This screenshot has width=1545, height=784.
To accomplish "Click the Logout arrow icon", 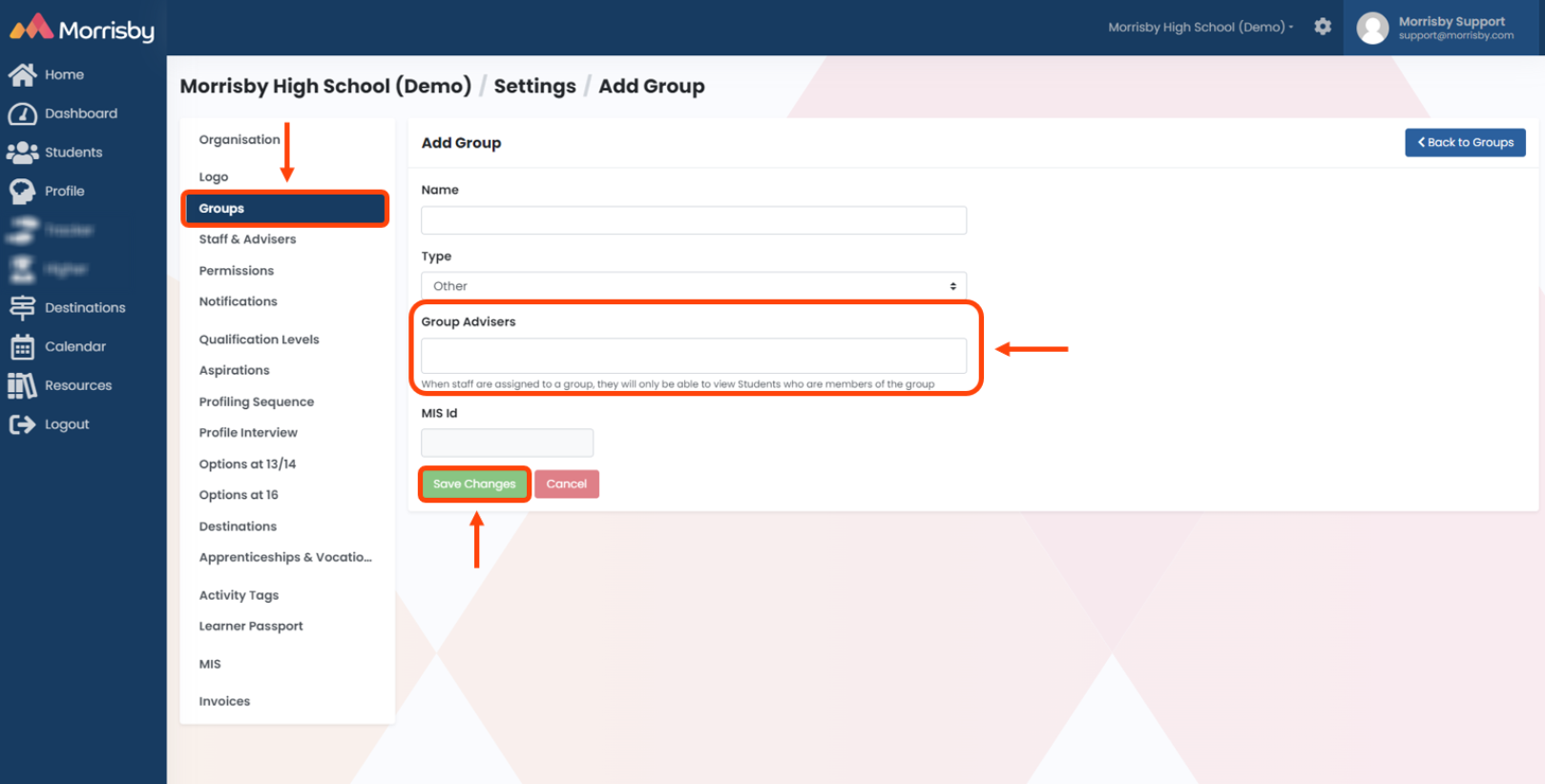I will coord(22,424).
